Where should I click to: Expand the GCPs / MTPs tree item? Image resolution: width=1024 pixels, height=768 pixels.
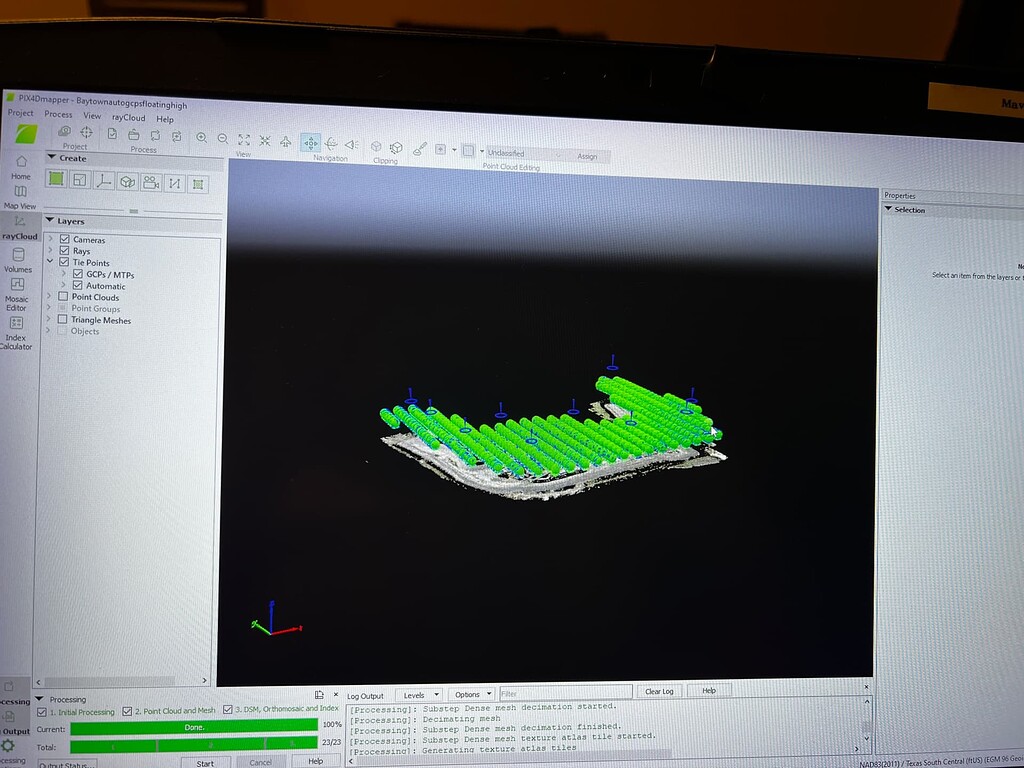pos(63,275)
